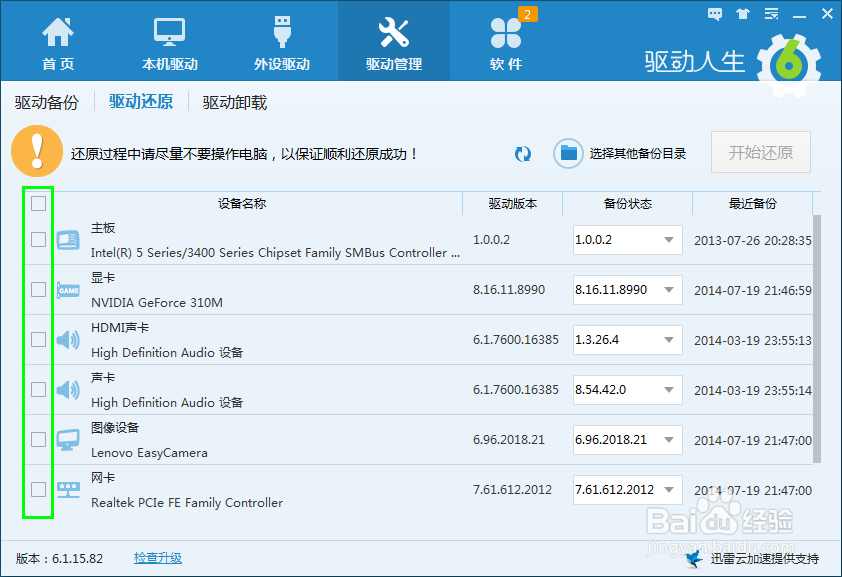Open the feedback chat bubble icon
842x577 pixels.
coord(715,14)
